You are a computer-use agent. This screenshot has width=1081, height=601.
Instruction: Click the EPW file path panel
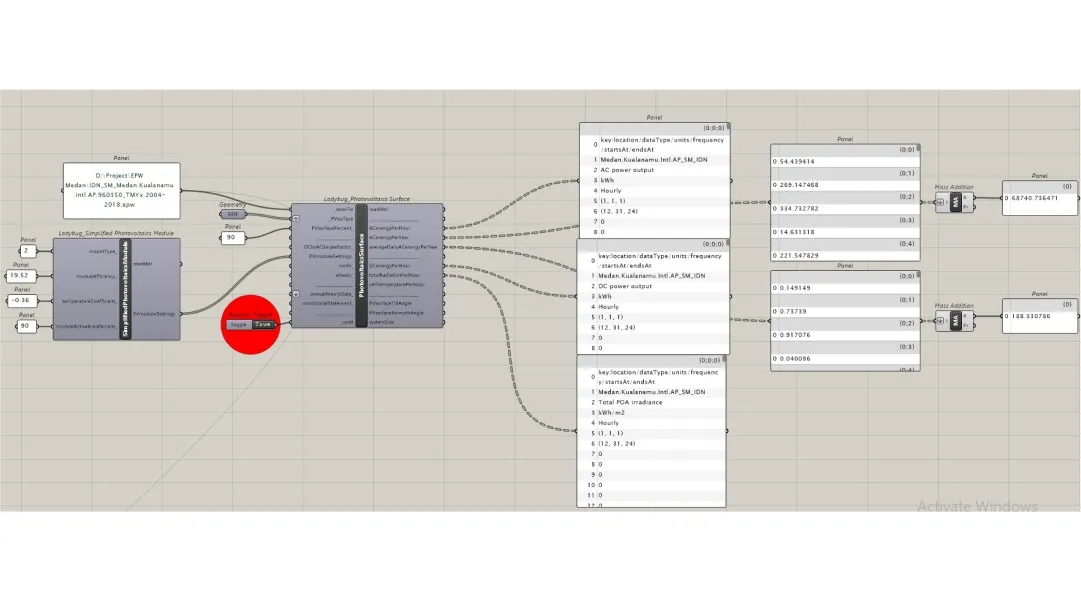pyautogui.click(x=121, y=190)
